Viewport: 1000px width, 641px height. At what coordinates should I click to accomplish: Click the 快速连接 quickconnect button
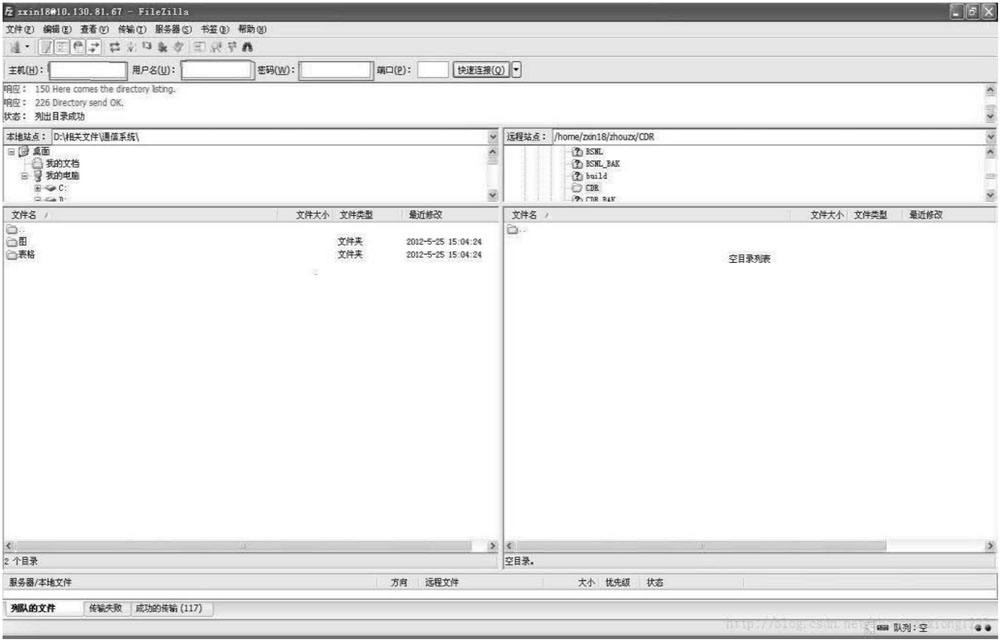point(481,70)
